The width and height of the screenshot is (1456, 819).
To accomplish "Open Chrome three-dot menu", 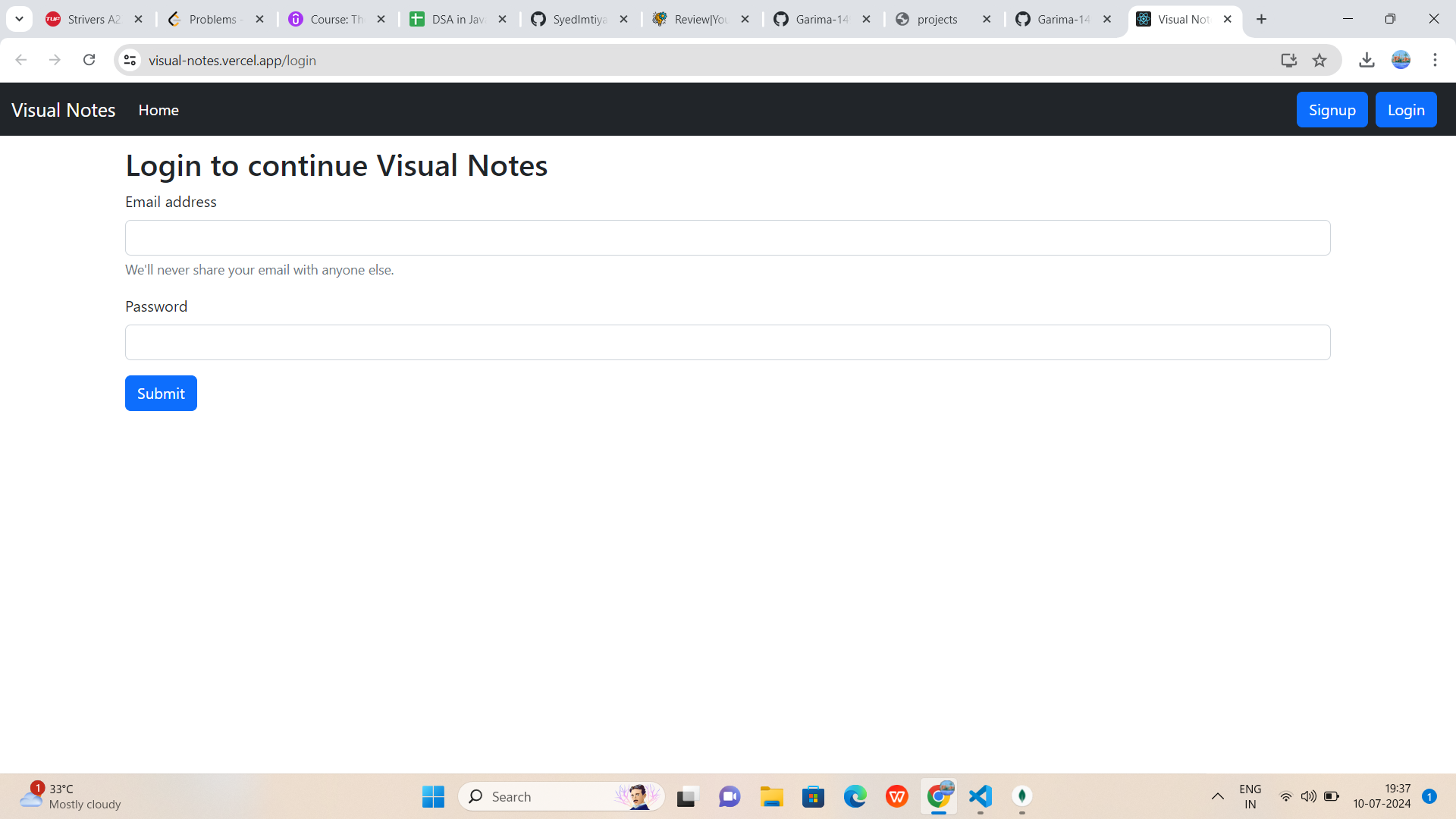I will tap(1435, 60).
